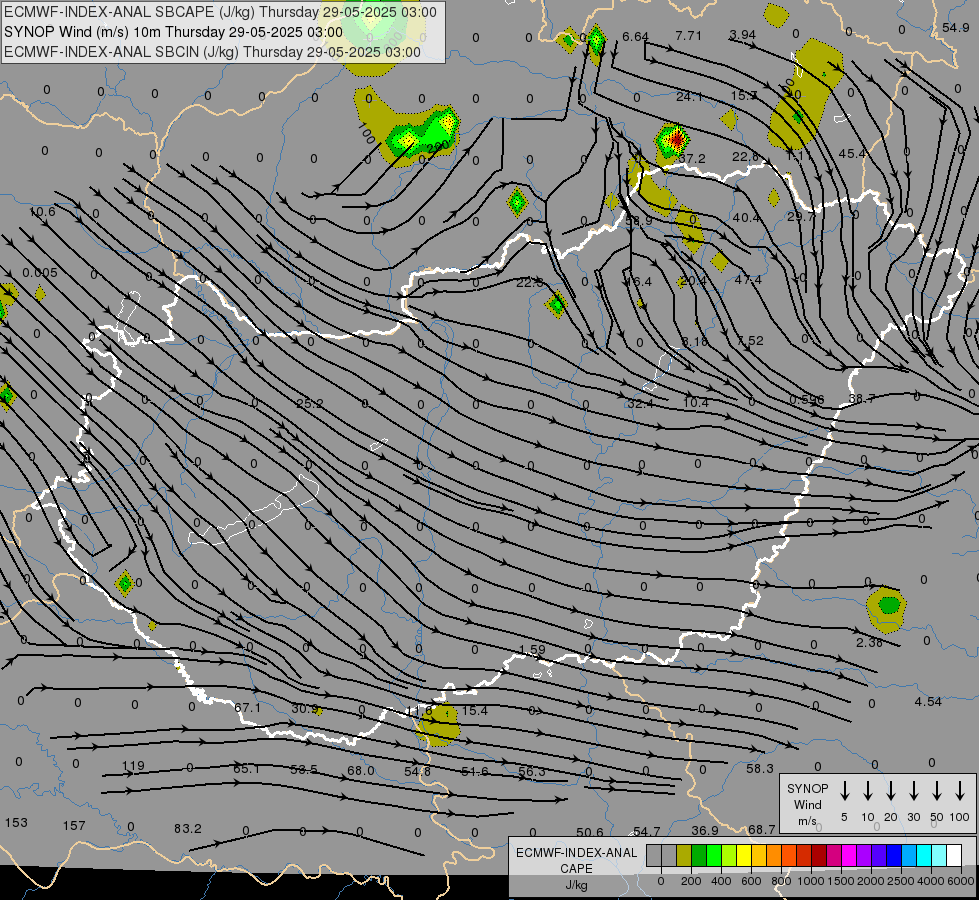The height and width of the screenshot is (900, 979).
Task: Pick the olive swatch in CAPE legend
Action: click(684, 856)
